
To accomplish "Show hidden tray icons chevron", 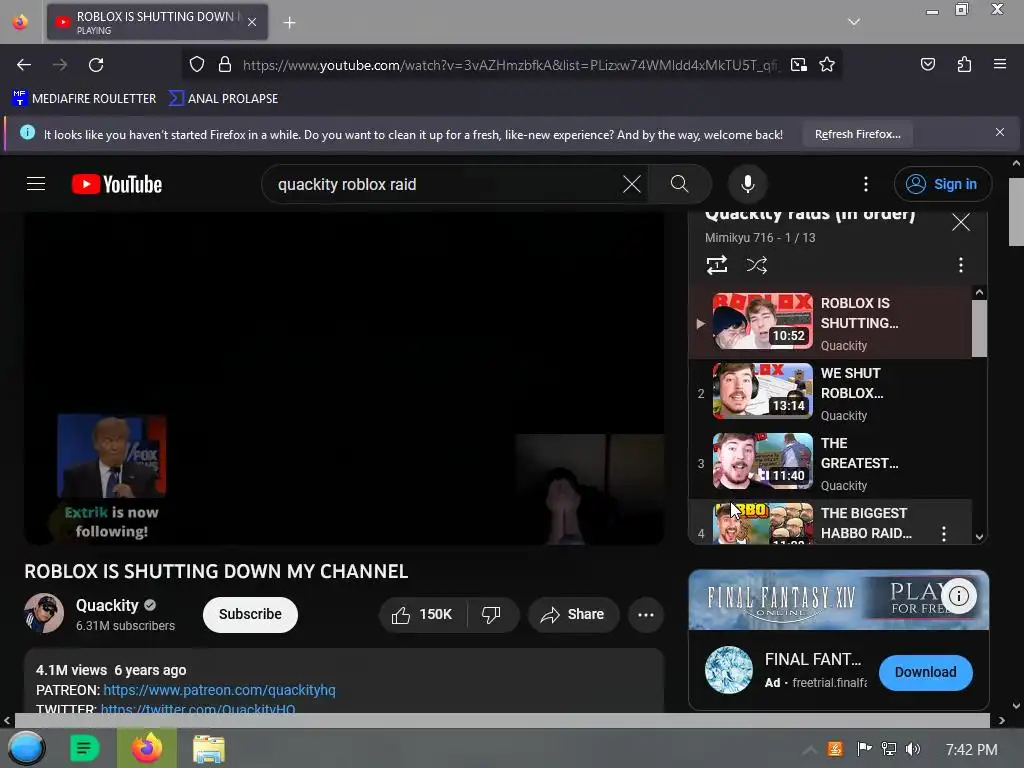I will point(808,750).
